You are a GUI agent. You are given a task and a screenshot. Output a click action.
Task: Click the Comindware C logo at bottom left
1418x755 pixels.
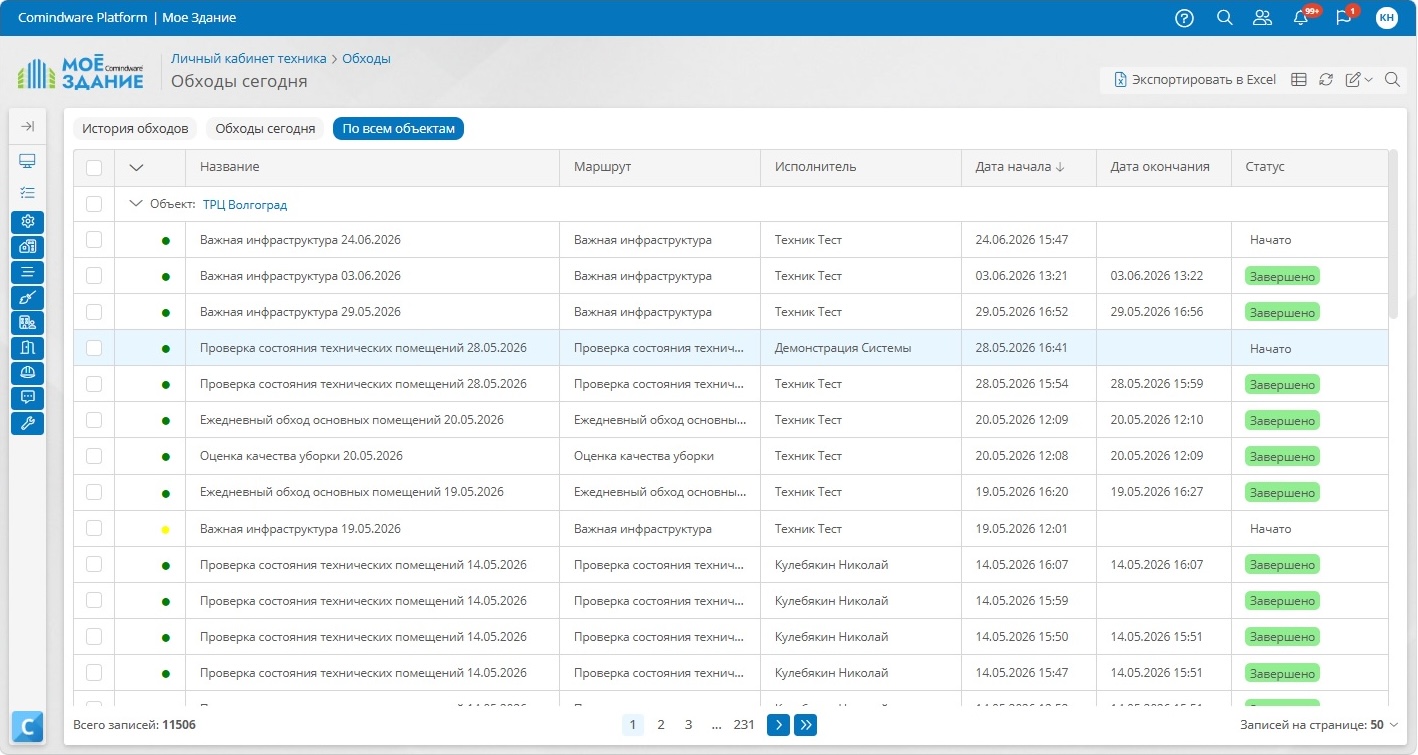tap(27, 726)
